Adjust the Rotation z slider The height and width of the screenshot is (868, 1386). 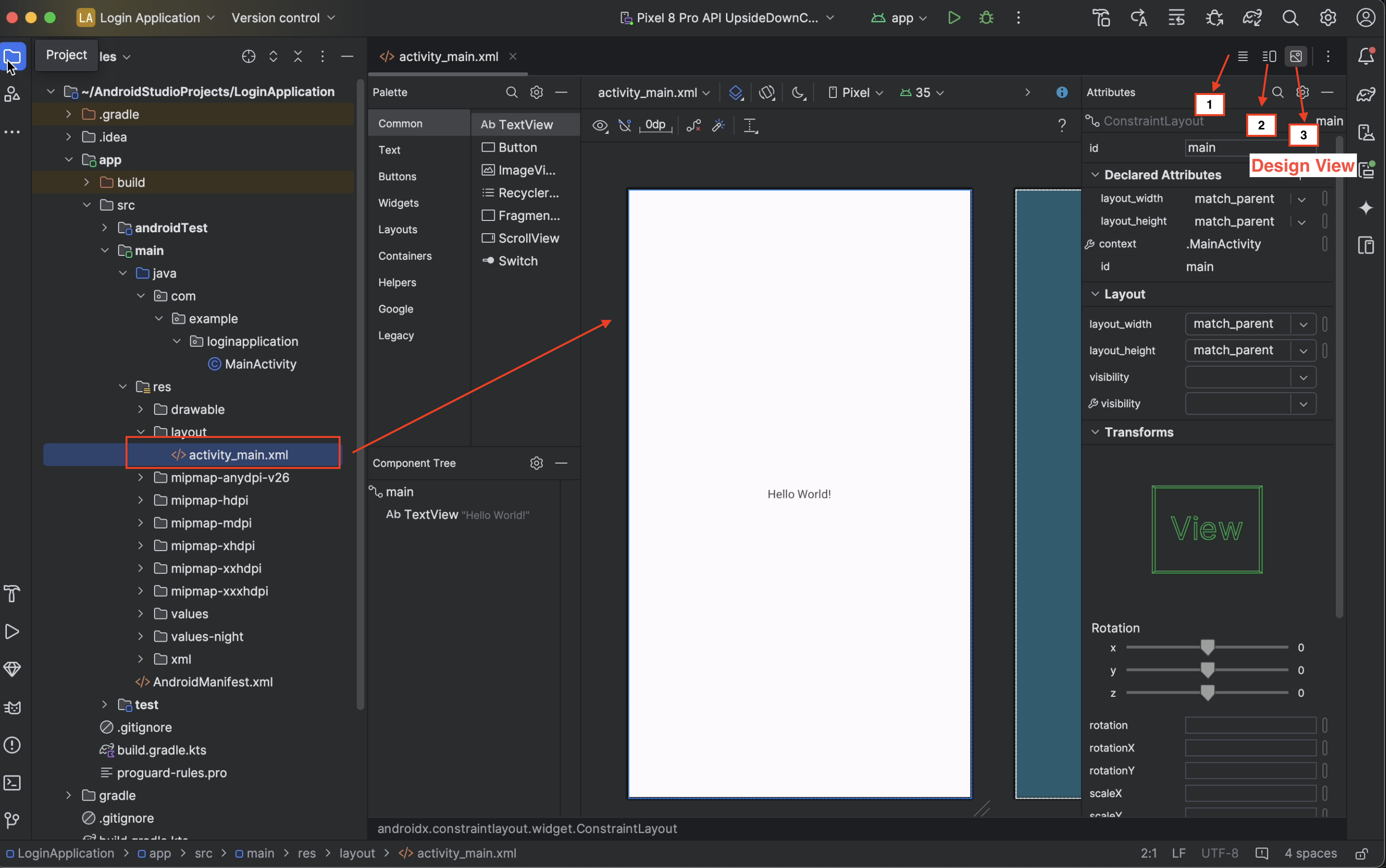point(1207,693)
